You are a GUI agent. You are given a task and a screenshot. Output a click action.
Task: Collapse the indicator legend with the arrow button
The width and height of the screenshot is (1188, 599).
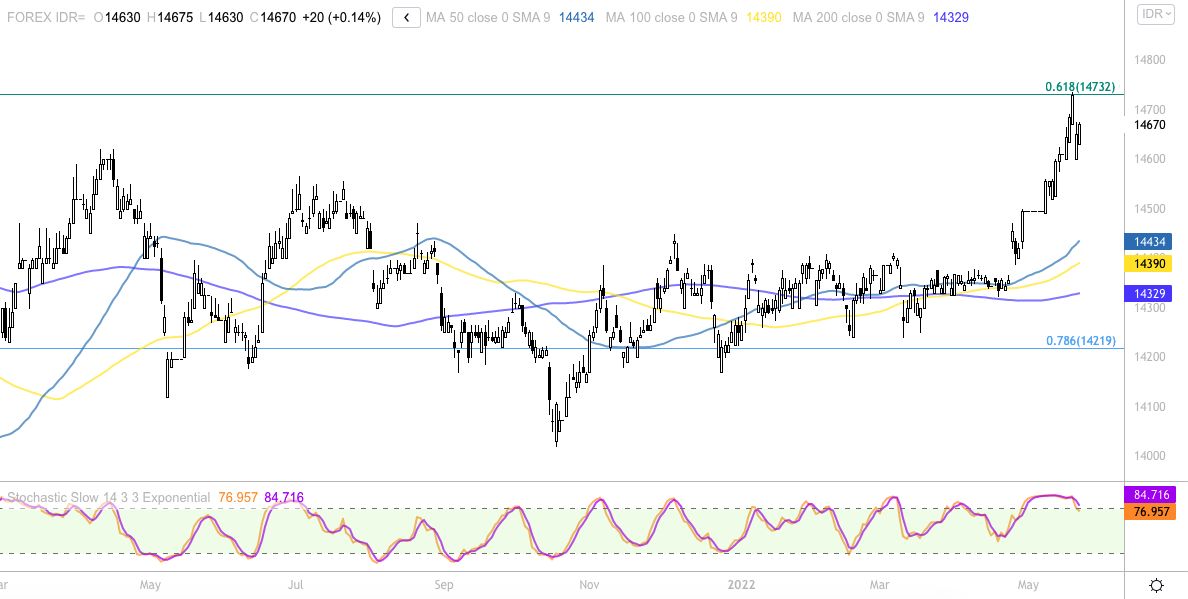(406, 17)
